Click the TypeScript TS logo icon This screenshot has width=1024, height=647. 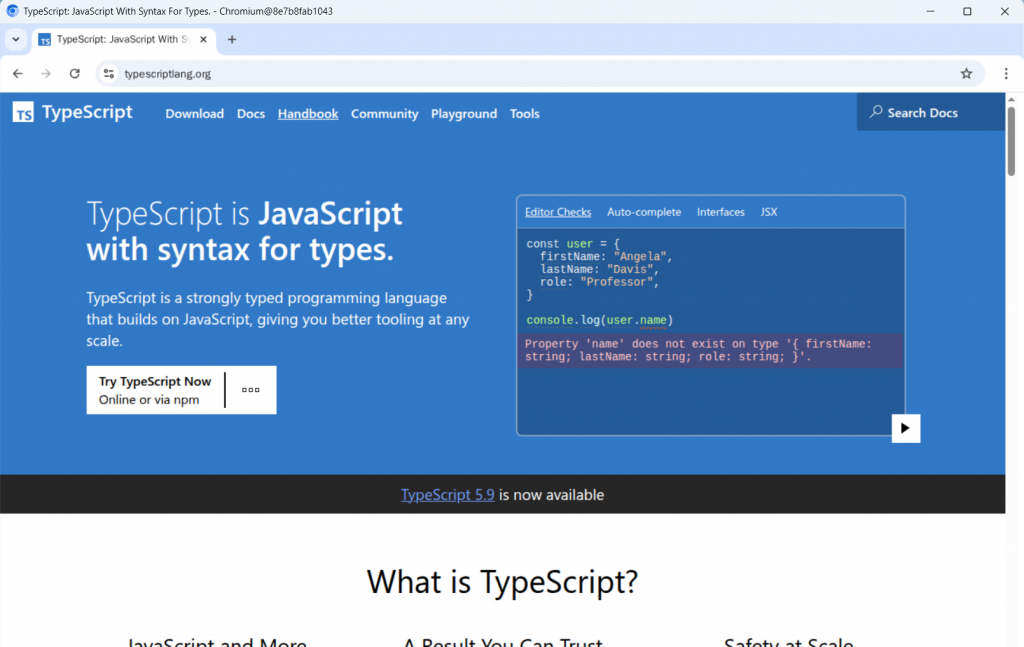tap(23, 112)
